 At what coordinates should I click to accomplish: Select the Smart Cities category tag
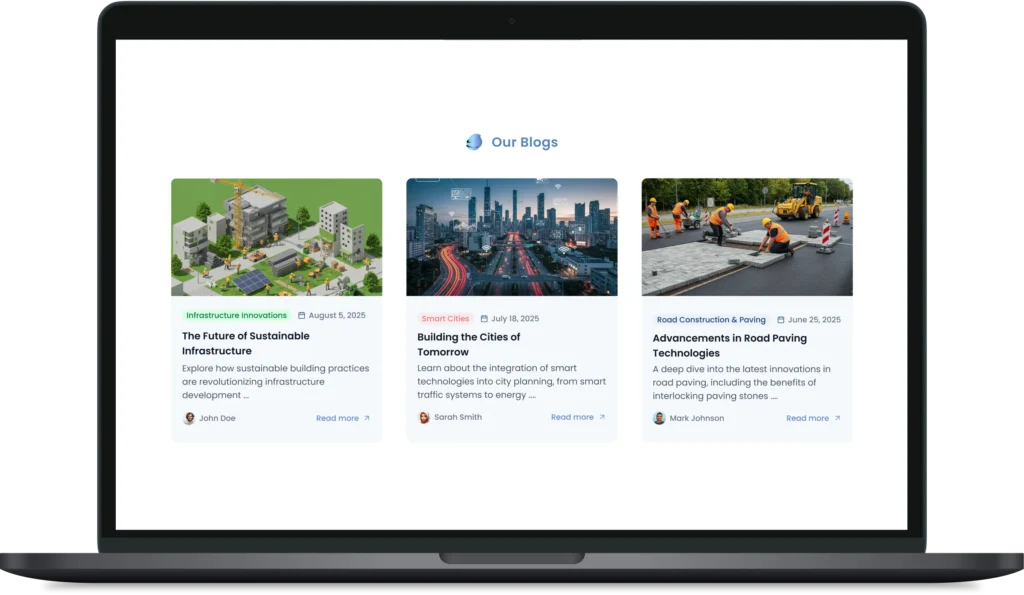click(445, 319)
